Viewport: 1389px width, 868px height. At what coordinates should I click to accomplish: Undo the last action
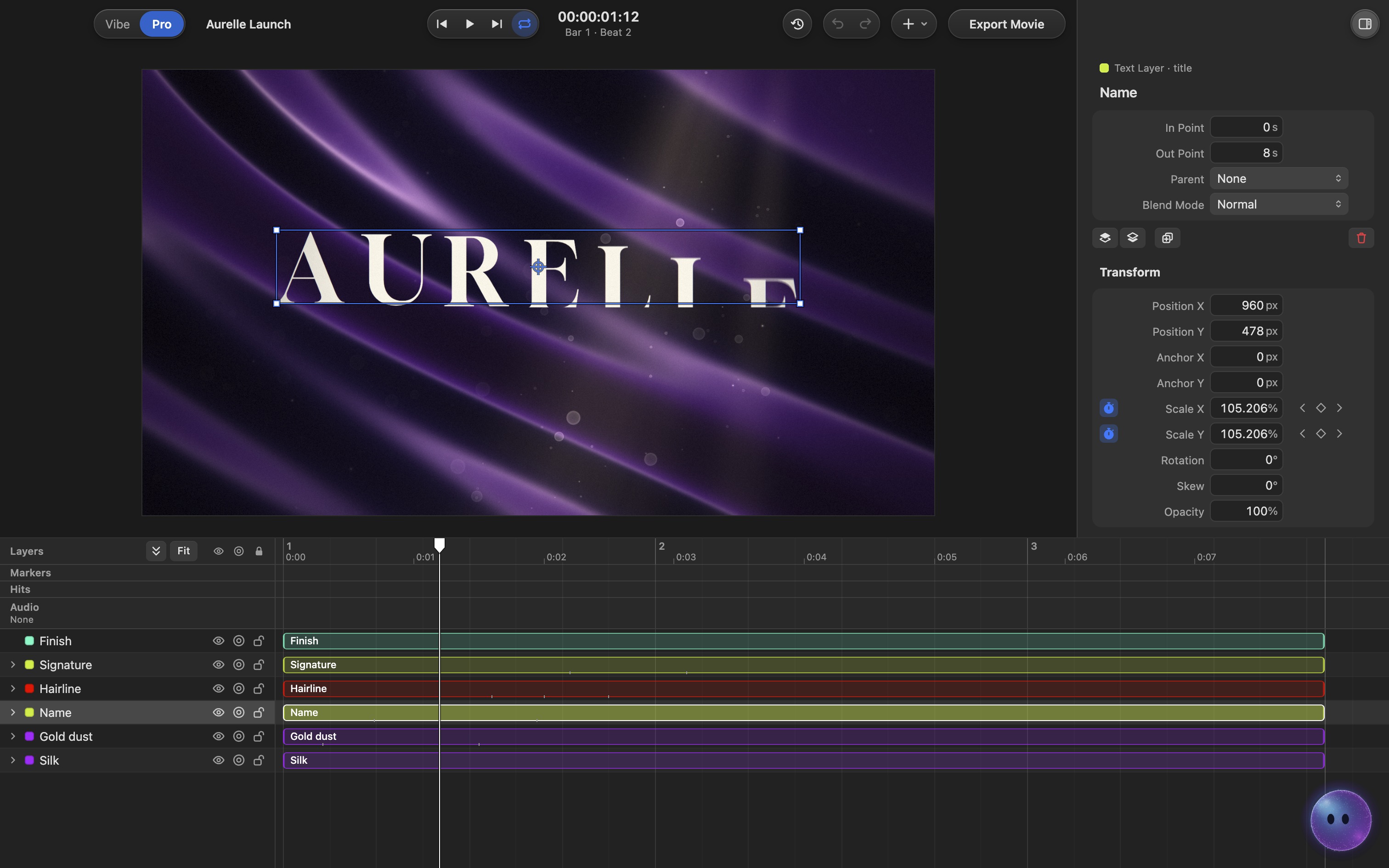coord(837,24)
